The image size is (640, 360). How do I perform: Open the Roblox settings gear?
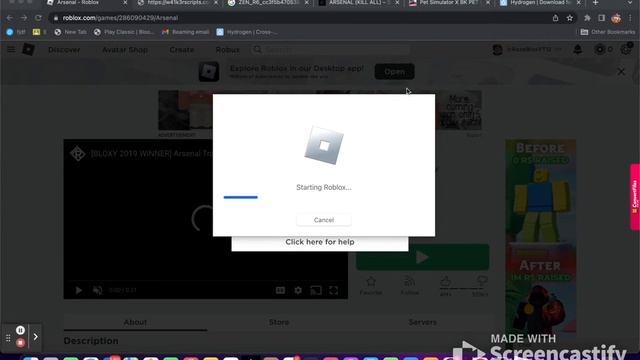click(626, 49)
